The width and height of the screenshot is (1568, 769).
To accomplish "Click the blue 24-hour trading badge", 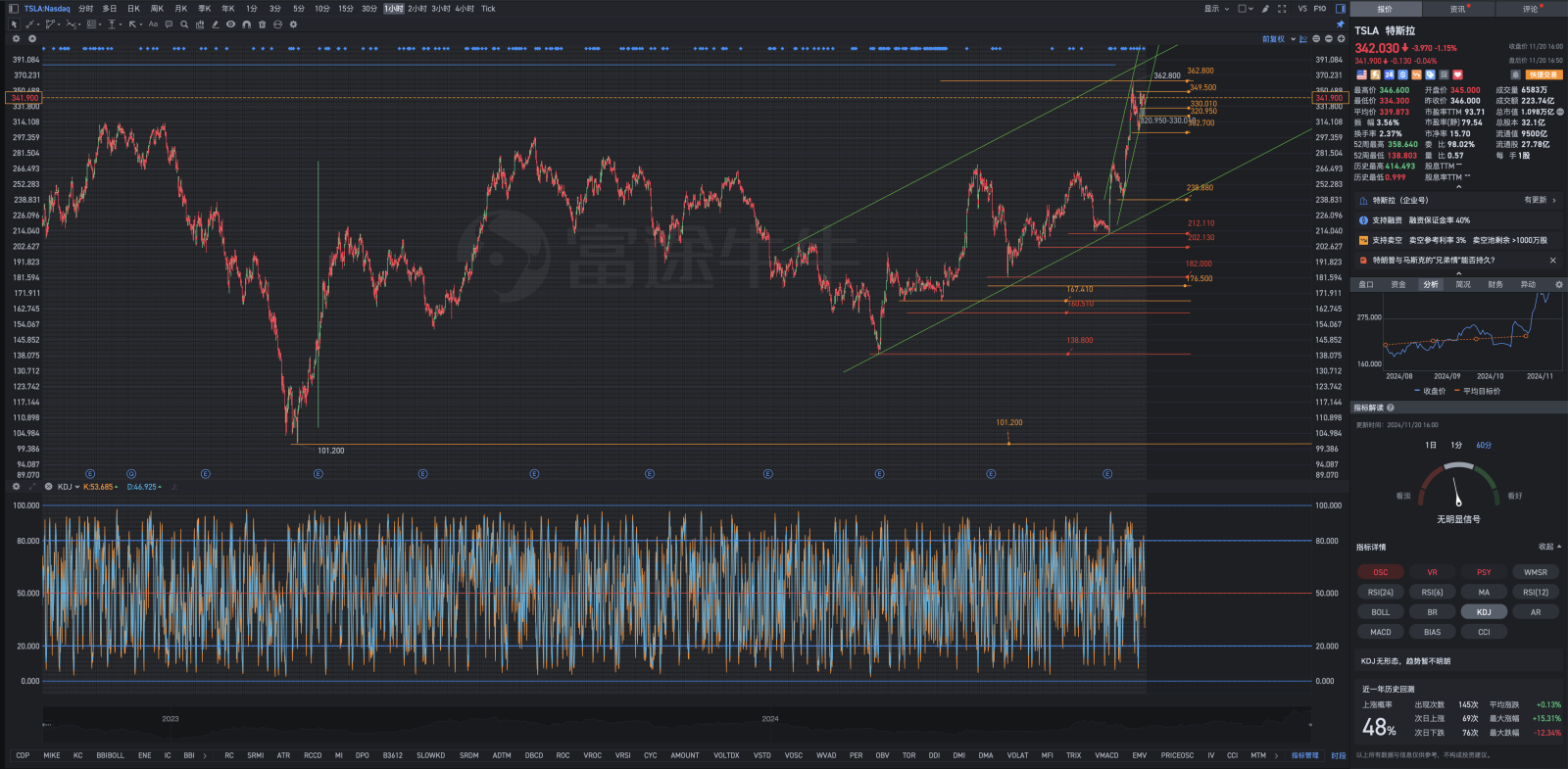I will (1389, 74).
